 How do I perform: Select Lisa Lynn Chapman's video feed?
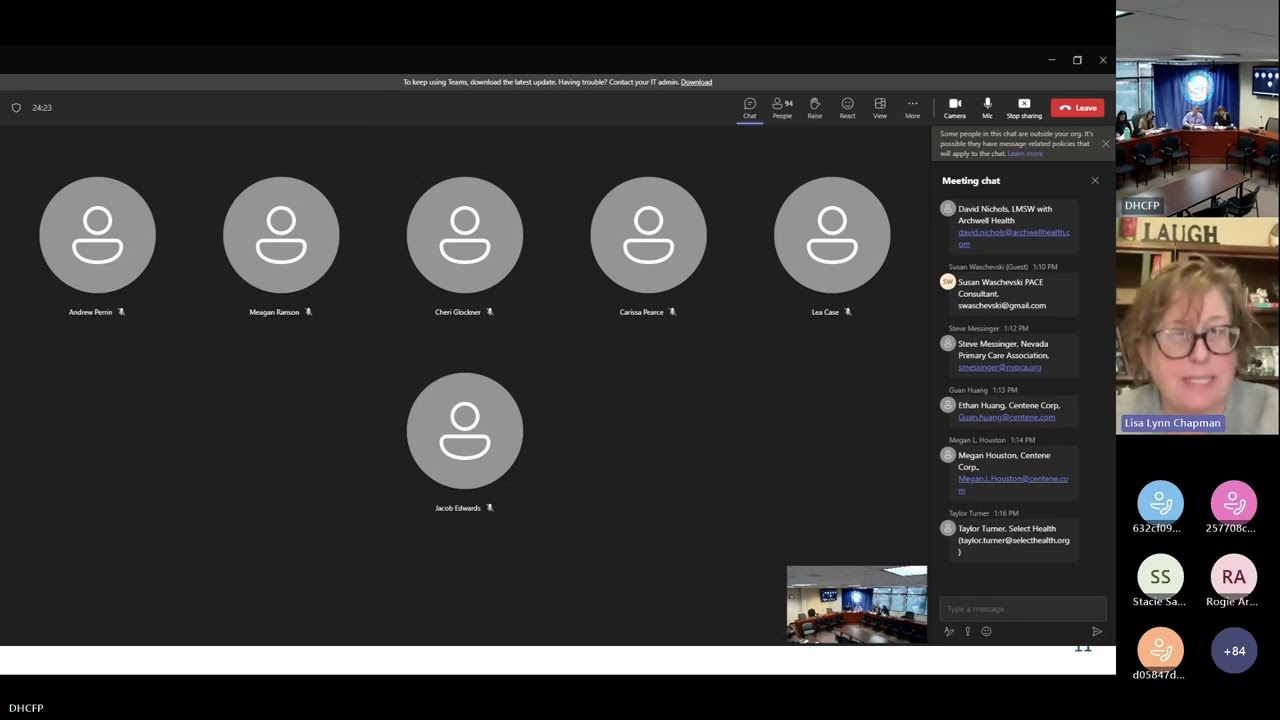pos(1198,326)
